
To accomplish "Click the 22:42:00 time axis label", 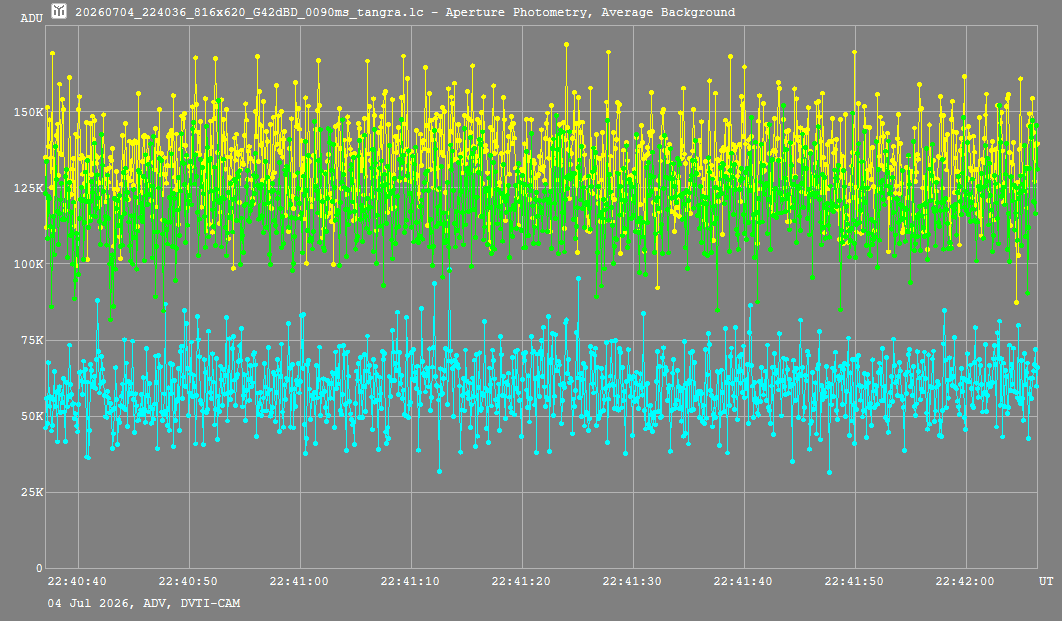I will pyautogui.click(x=965, y=581).
